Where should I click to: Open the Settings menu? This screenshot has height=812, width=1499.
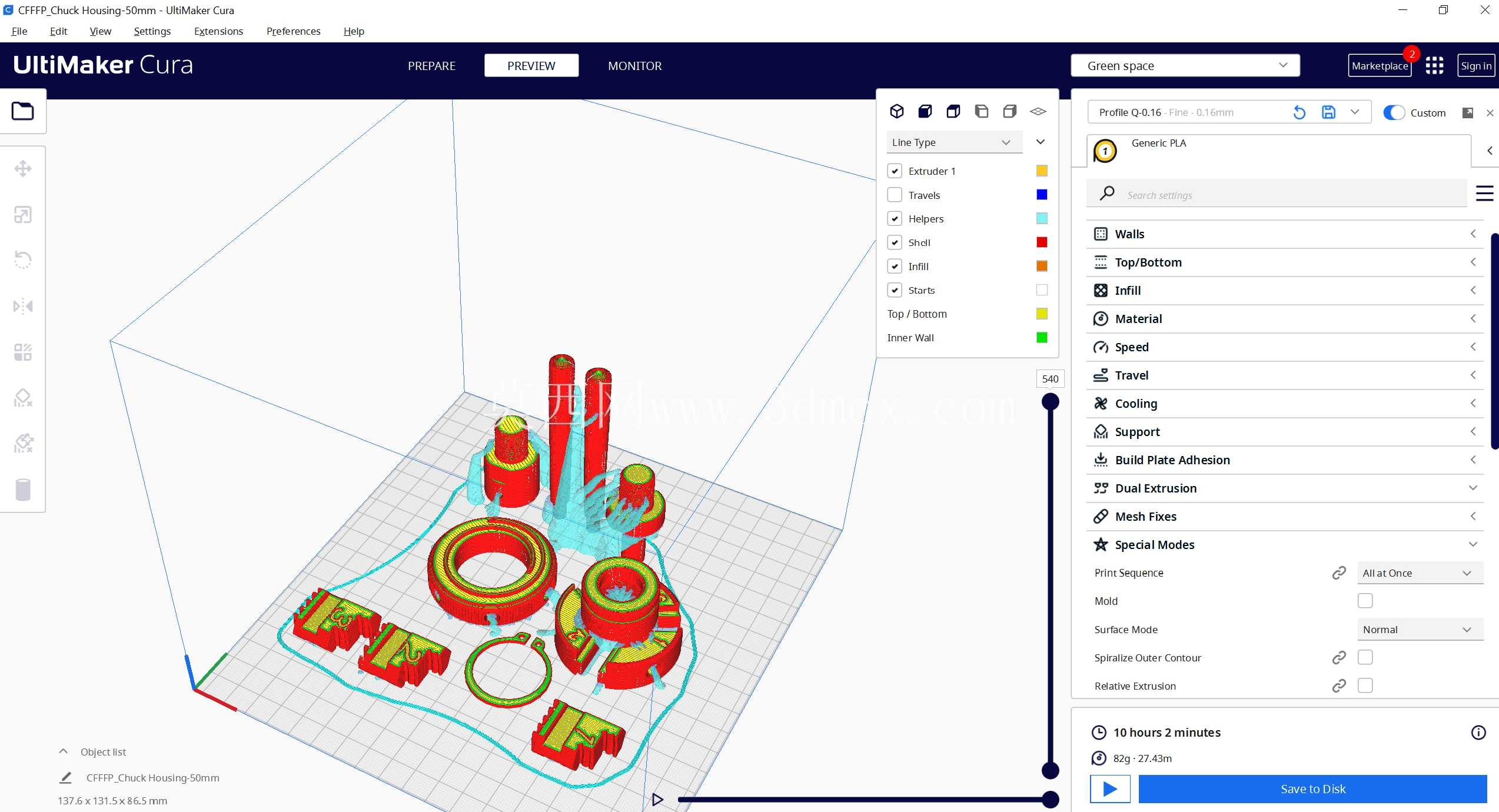[x=152, y=31]
